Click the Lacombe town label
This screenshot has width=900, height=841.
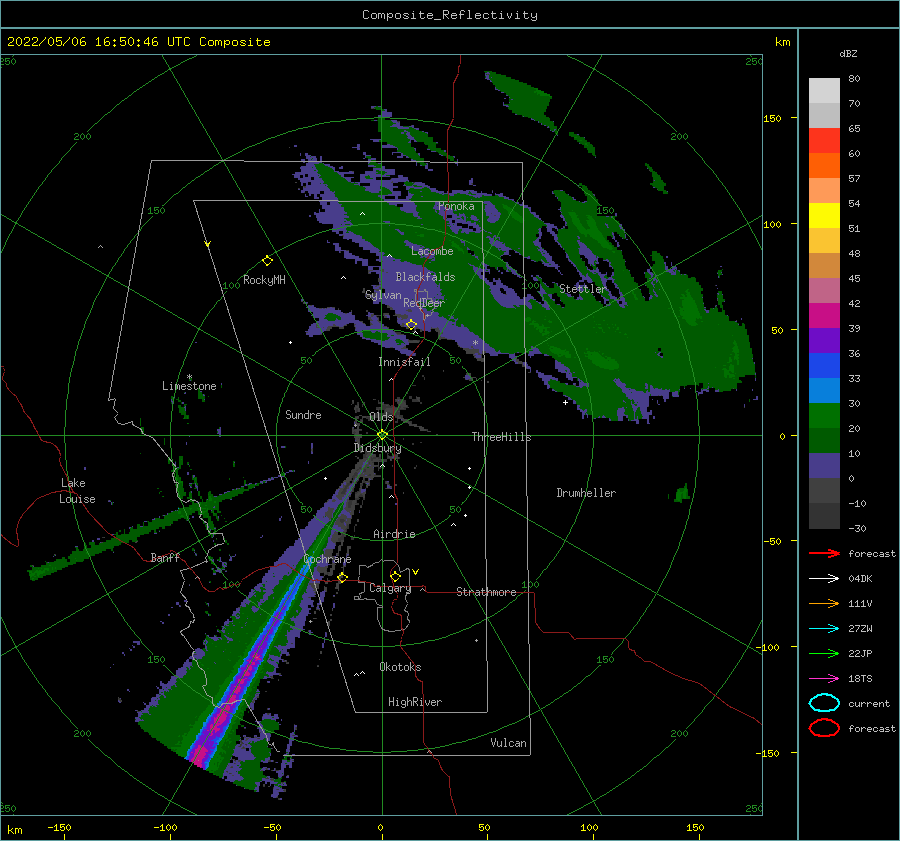432,251
